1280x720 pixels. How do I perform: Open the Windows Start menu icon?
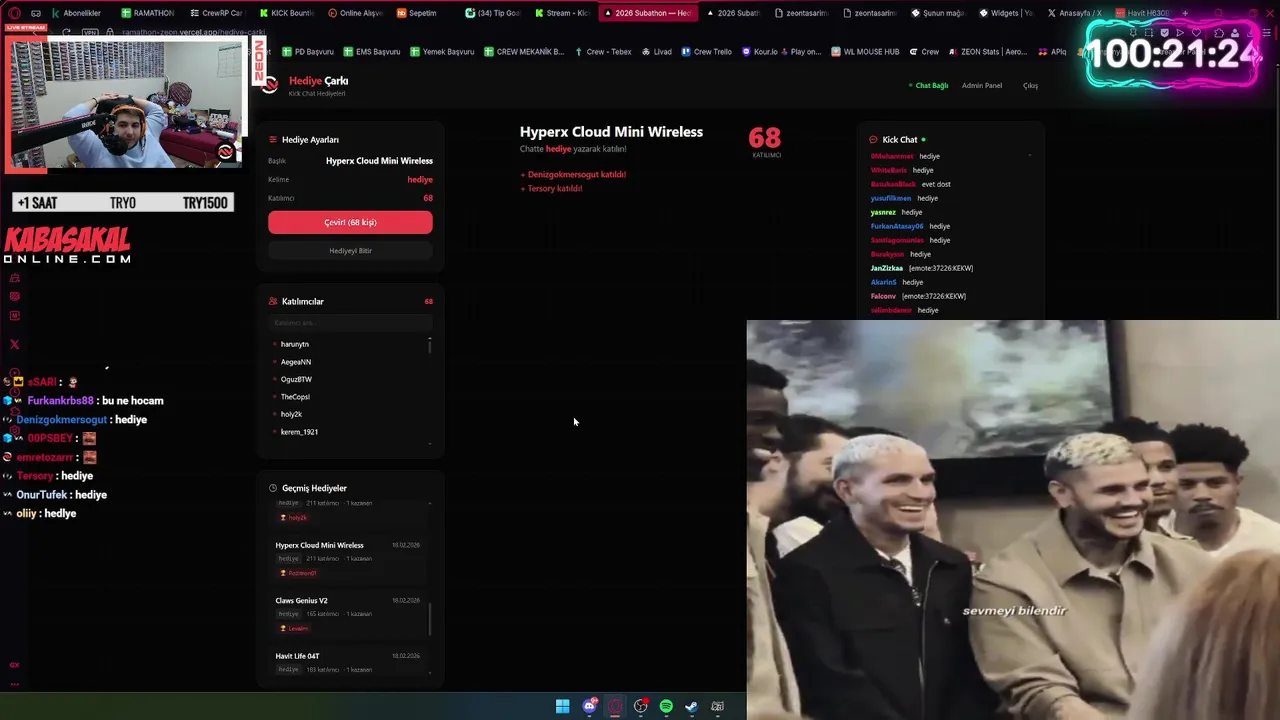(562, 706)
